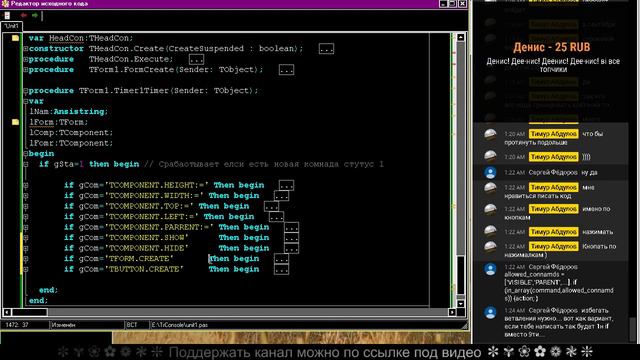
Task: Collapse the 'if gSta=1 then begin' fold marker
Action: [x=26, y=164]
